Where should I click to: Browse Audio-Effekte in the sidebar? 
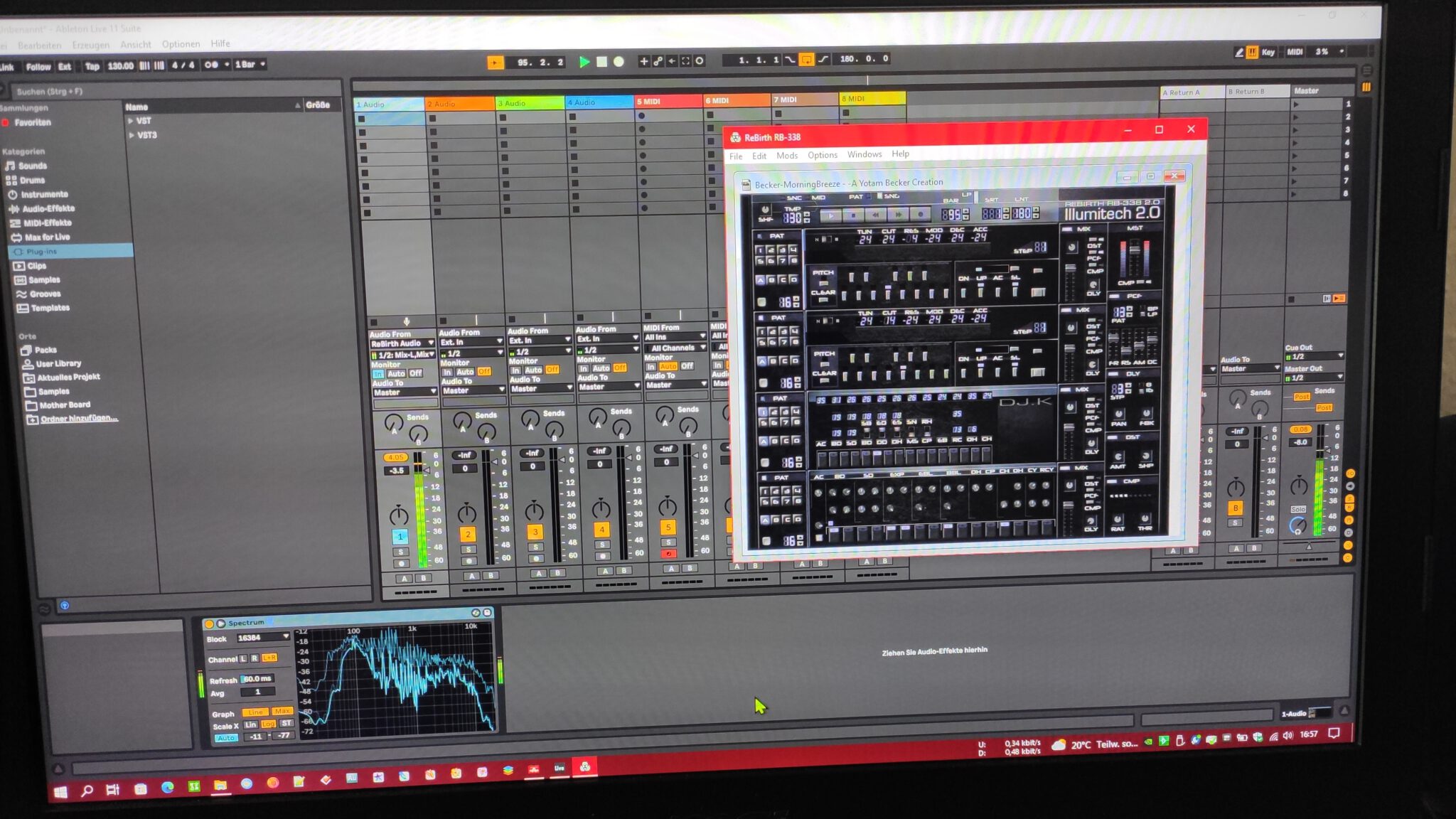click(x=48, y=208)
